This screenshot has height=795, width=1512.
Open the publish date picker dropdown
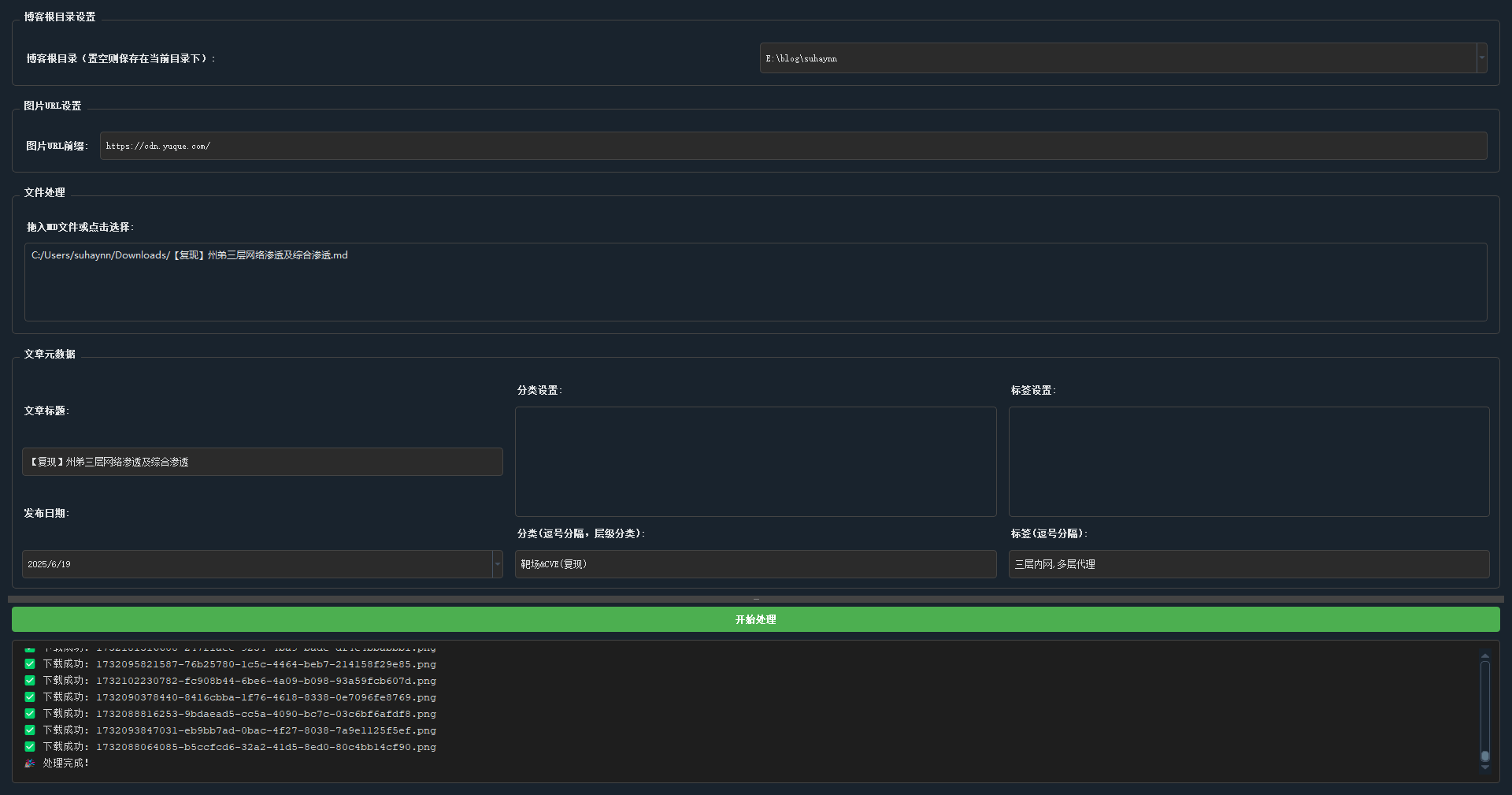tap(497, 564)
